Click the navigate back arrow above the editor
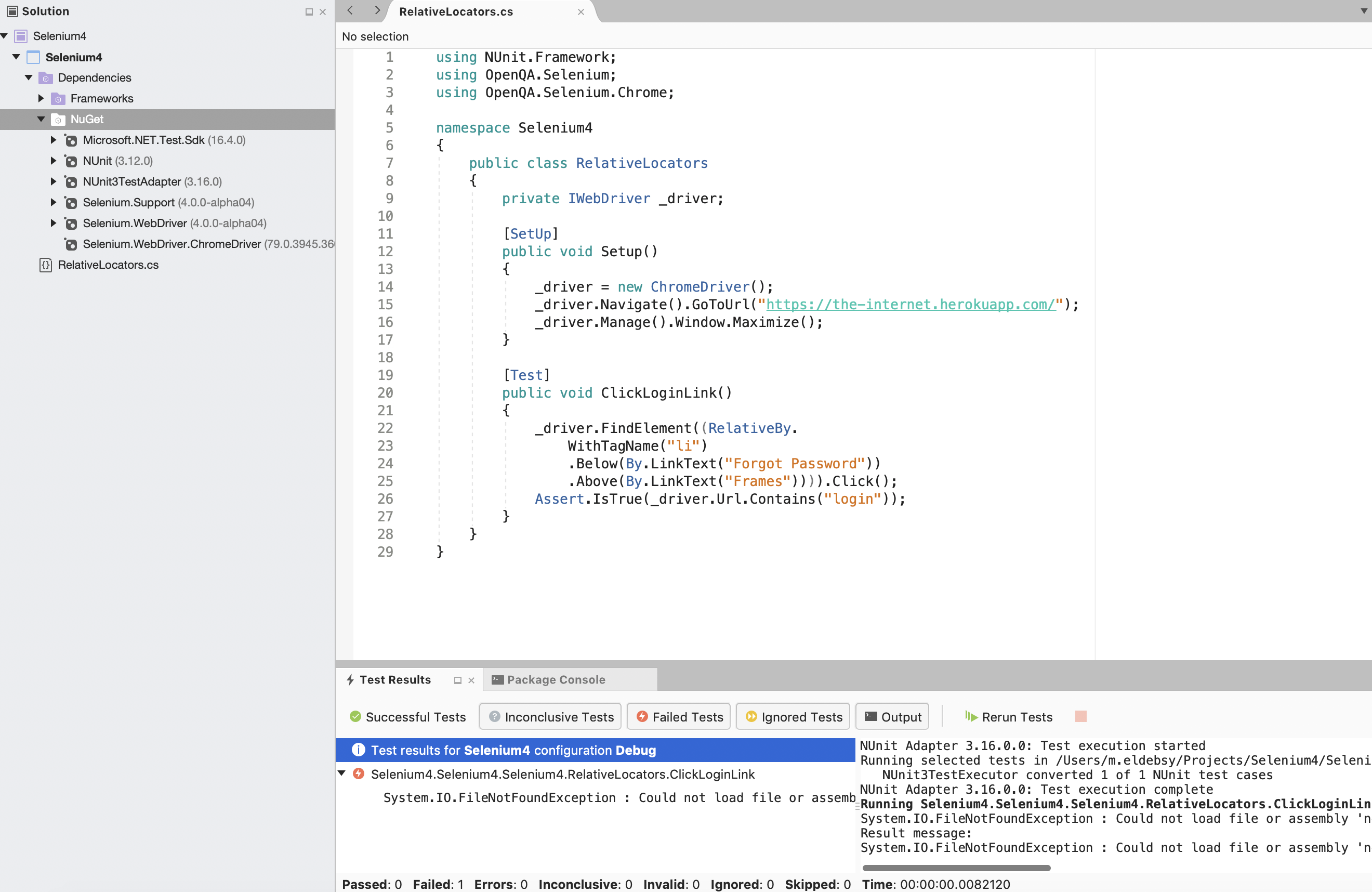Image resolution: width=1372 pixels, height=892 pixels. 350,10
